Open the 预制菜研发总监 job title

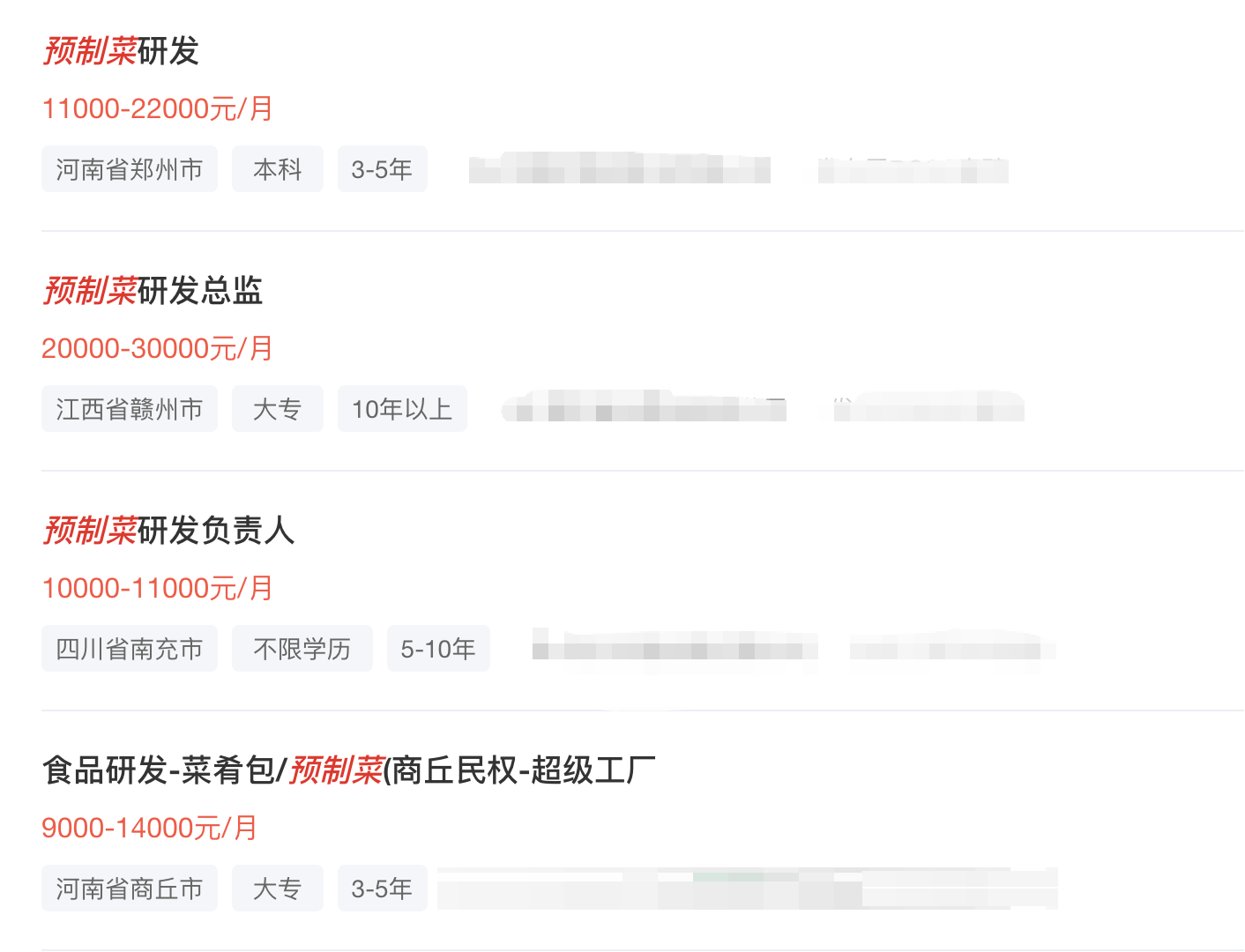coord(153,291)
